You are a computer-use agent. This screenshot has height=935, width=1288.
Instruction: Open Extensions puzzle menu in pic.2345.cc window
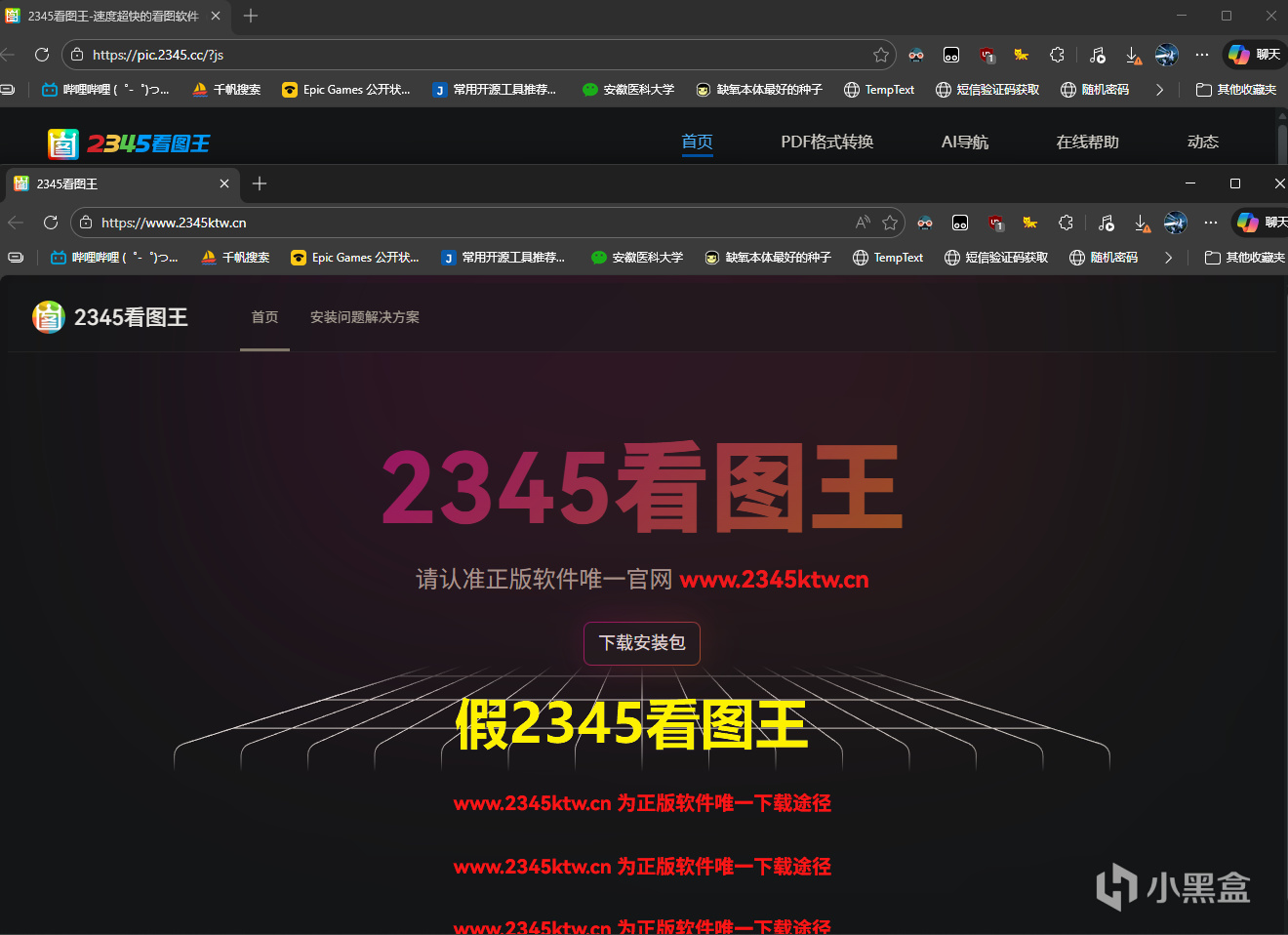pos(1057,55)
